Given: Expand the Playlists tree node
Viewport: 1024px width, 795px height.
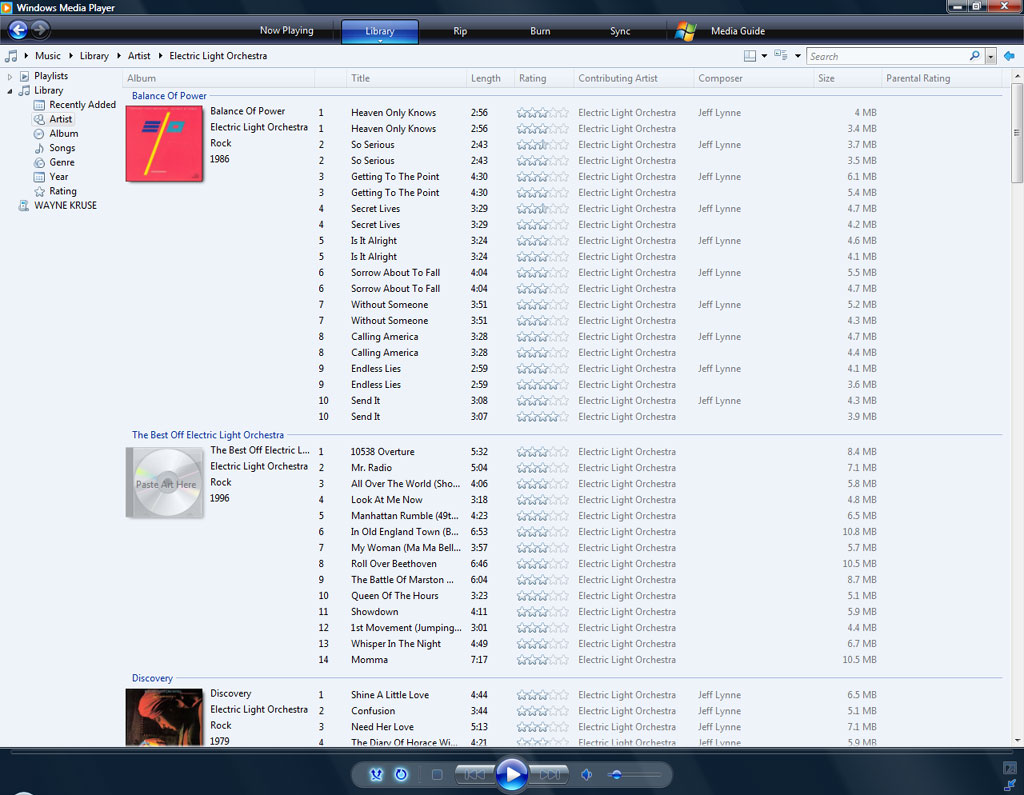Looking at the screenshot, I should [10, 76].
